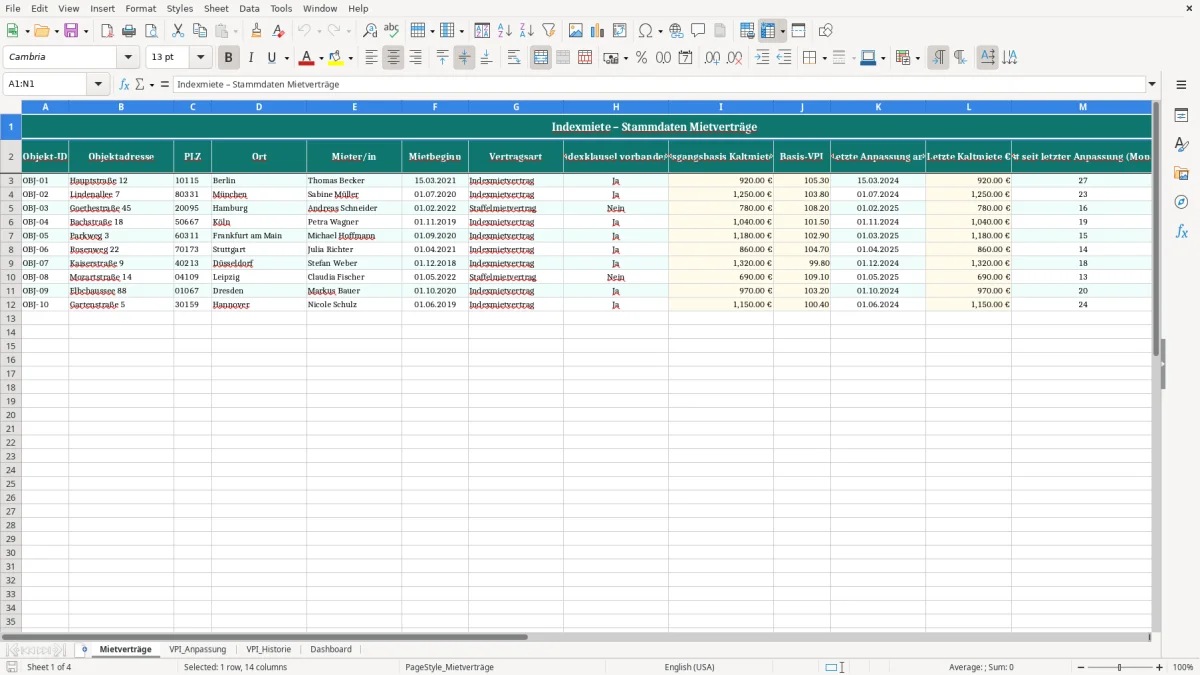Toggle the AutoFilter funnel icon
The image size is (1200, 675).
(x=548, y=31)
